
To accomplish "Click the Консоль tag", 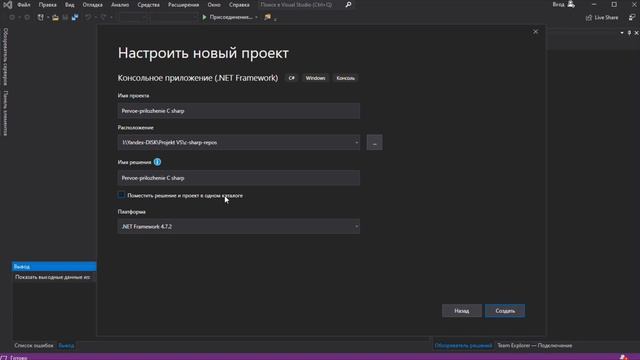I will pos(345,78).
